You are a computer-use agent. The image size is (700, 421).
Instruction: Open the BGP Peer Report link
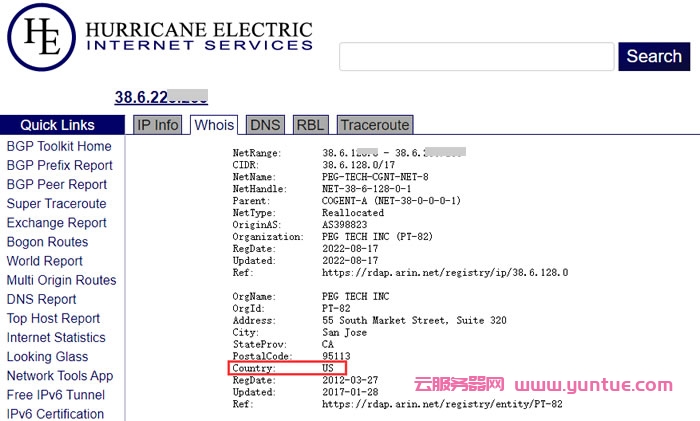(x=57, y=184)
